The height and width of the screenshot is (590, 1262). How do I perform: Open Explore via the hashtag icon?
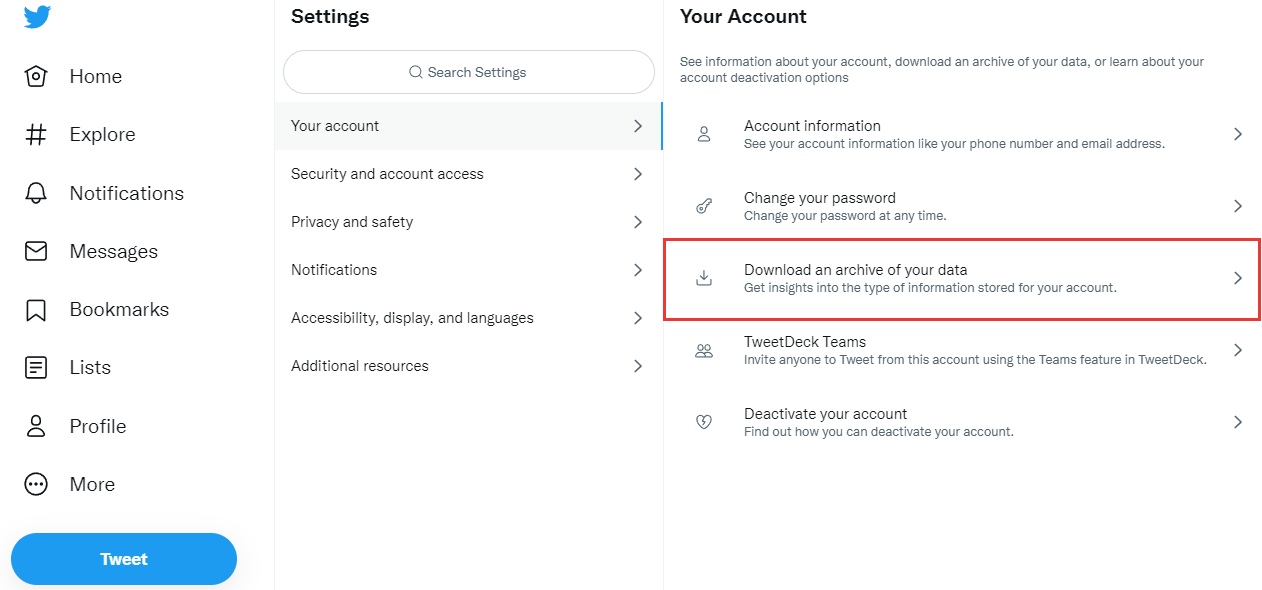(35, 133)
